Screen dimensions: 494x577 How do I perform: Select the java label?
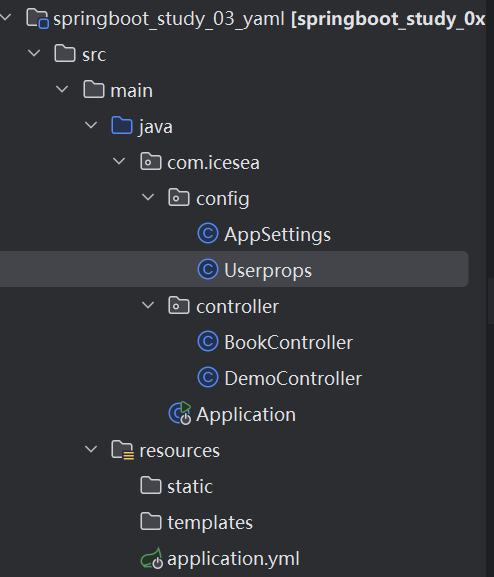[156, 127]
